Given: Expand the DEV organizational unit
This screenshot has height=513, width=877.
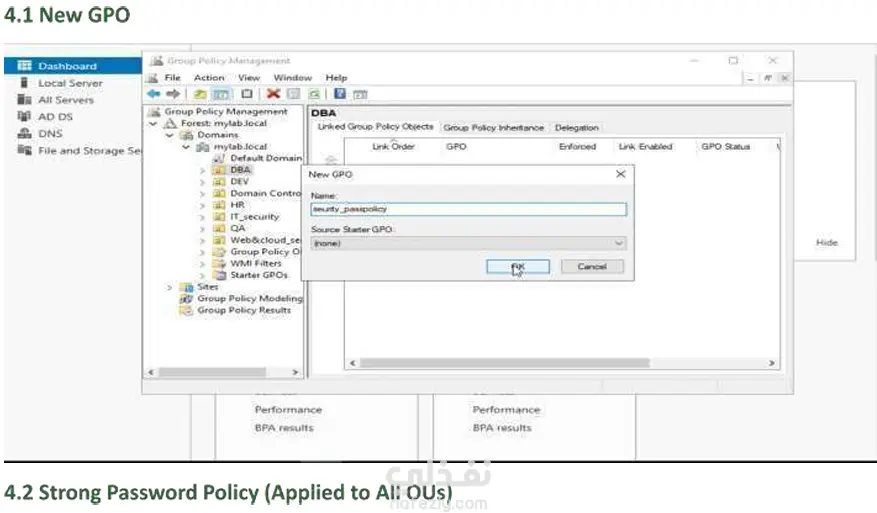Looking at the screenshot, I should 203,182.
